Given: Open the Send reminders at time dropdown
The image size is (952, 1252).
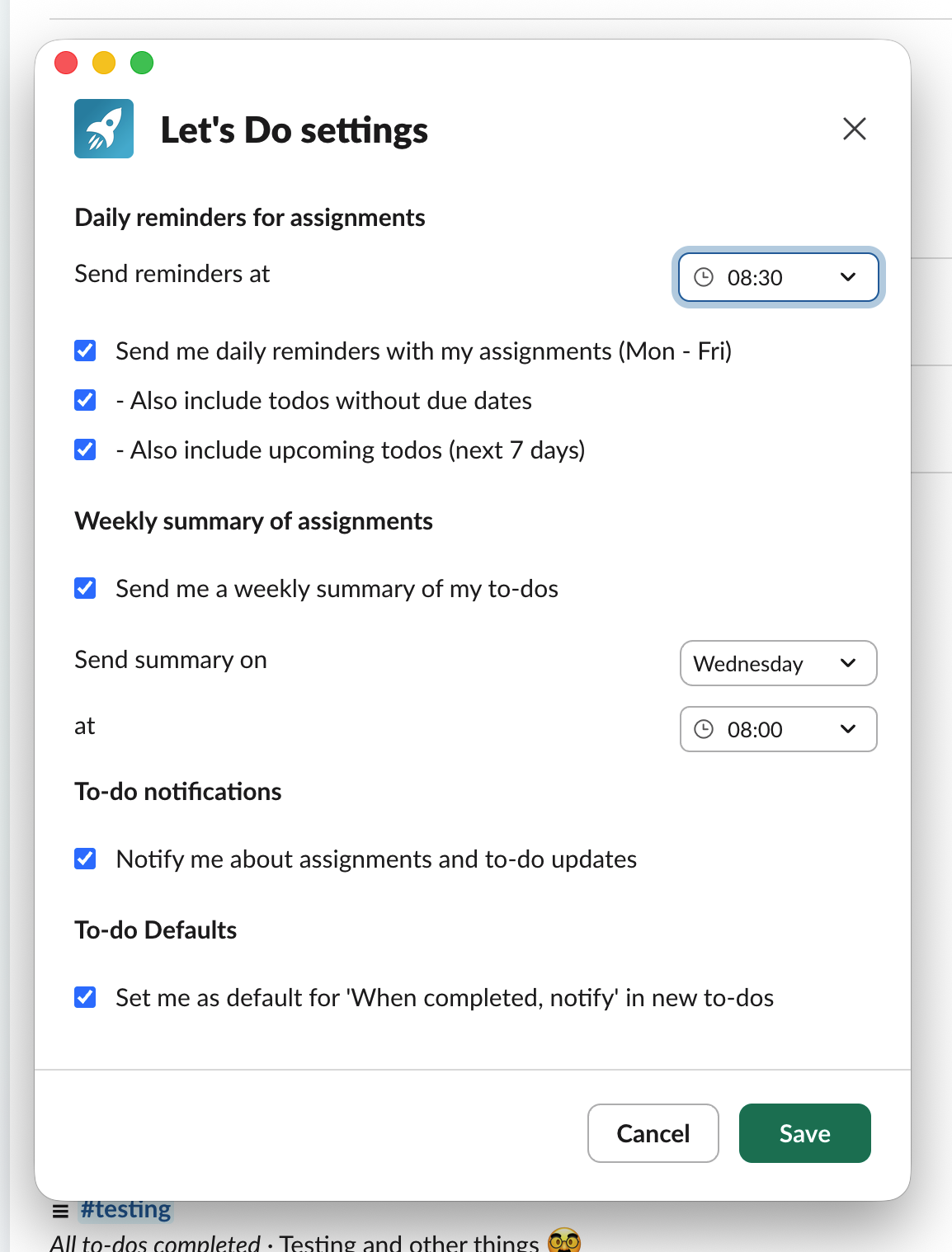Looking at the screenshot, I should (x=848, y=277).
